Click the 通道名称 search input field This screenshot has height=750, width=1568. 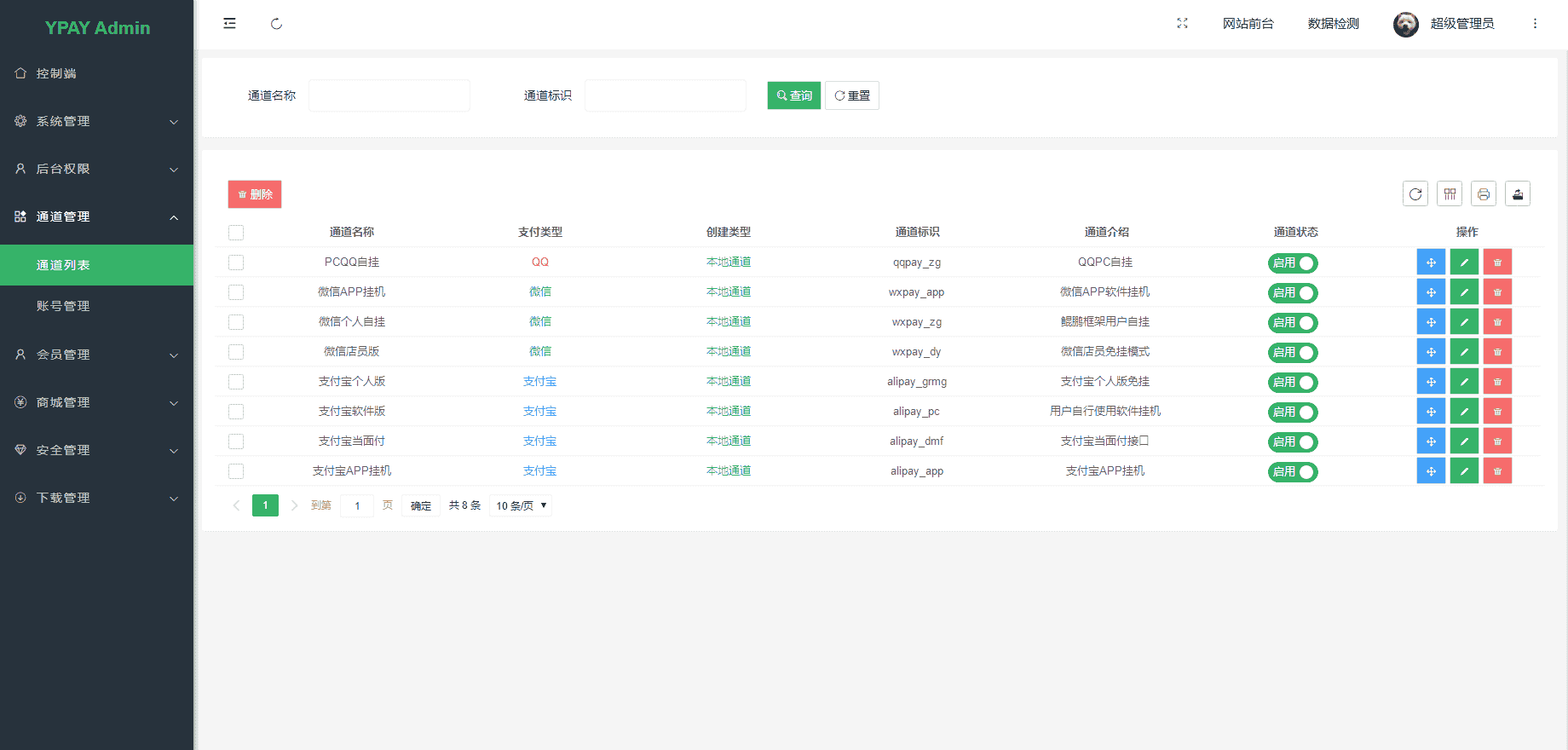click(x=389, y=95)
